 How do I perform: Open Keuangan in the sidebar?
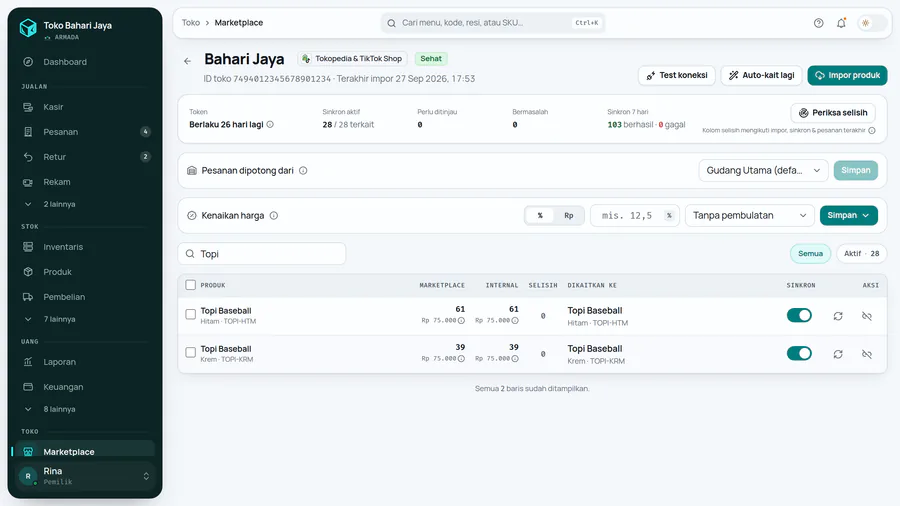84,387
